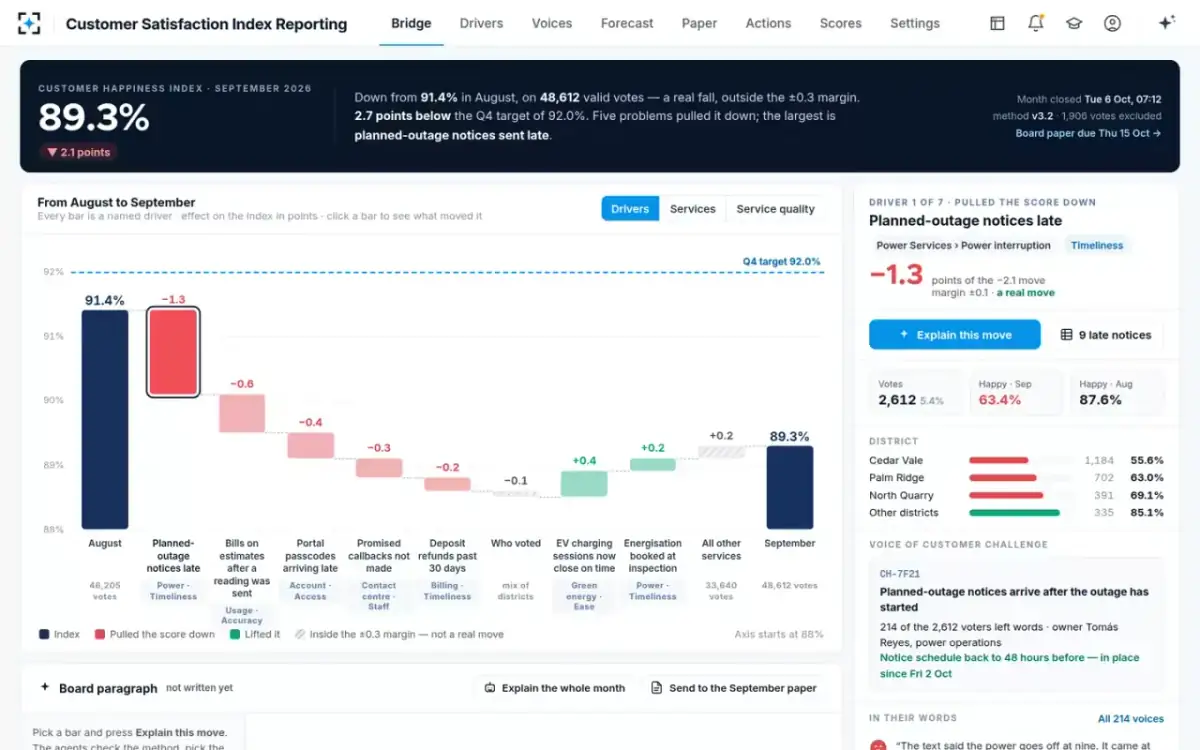This screenshot has width=1200, height=750.
Task: Open the sparkle assistant icon
Action: click(x=1166, y=23)
